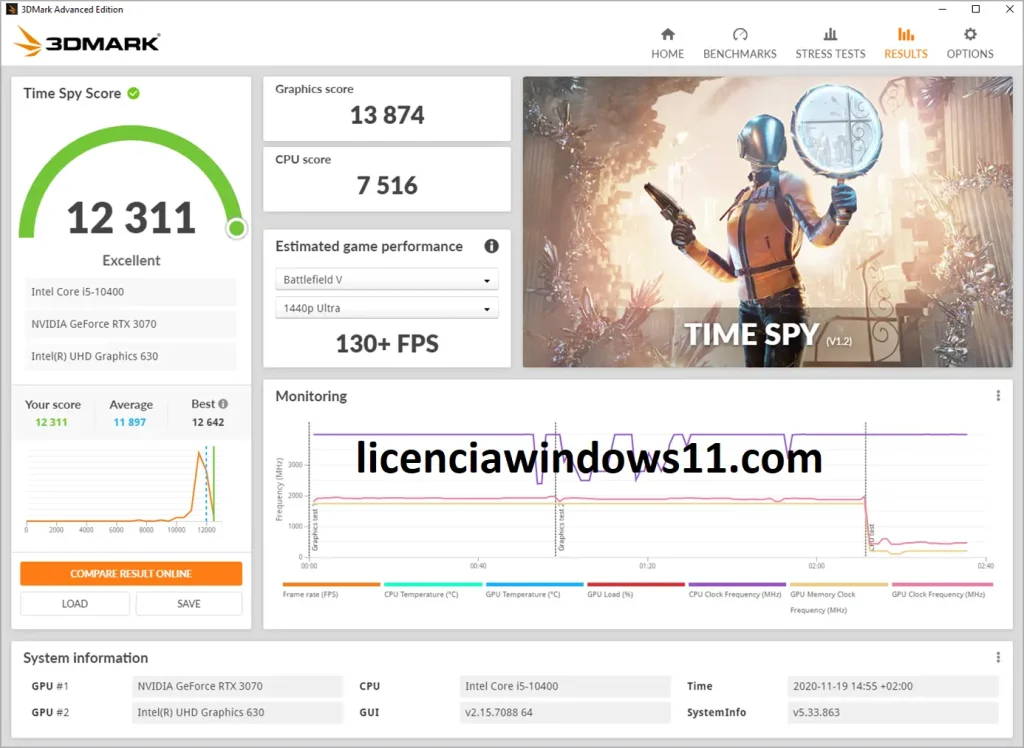Image resolution: width=1024 pixels, height=748 pixels.
Task: Click the green validation checkmark by Time Spy Score
Action: coord(133,93)
